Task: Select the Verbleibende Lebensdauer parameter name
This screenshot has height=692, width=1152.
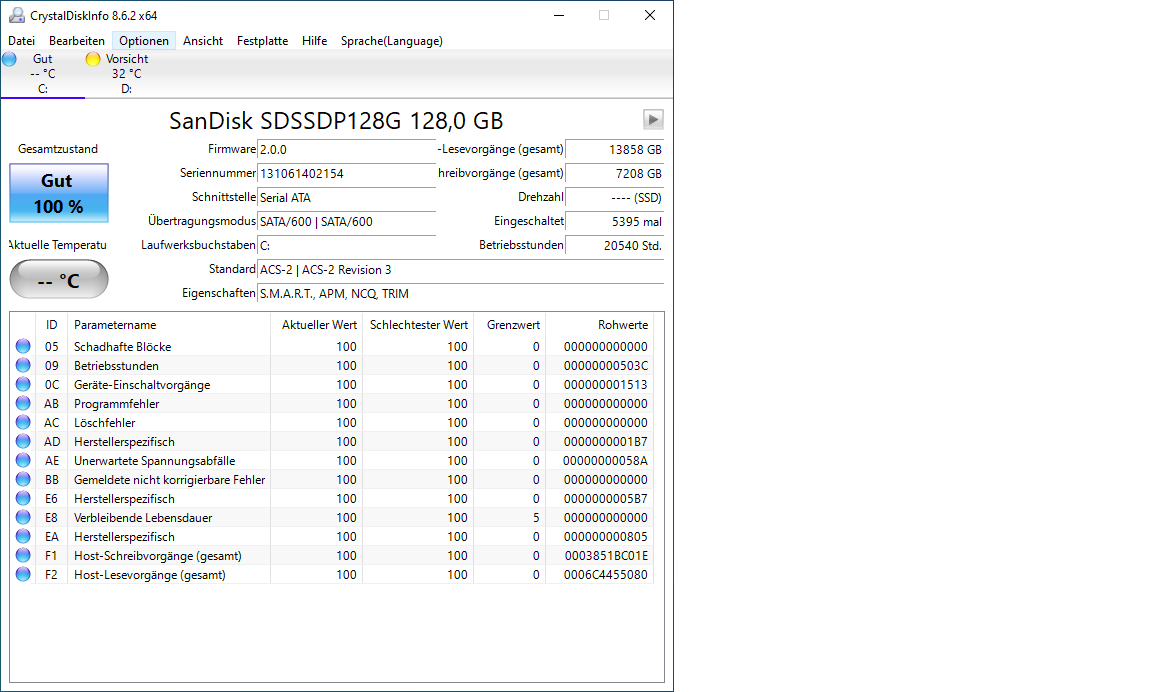Action: (143, 519)
